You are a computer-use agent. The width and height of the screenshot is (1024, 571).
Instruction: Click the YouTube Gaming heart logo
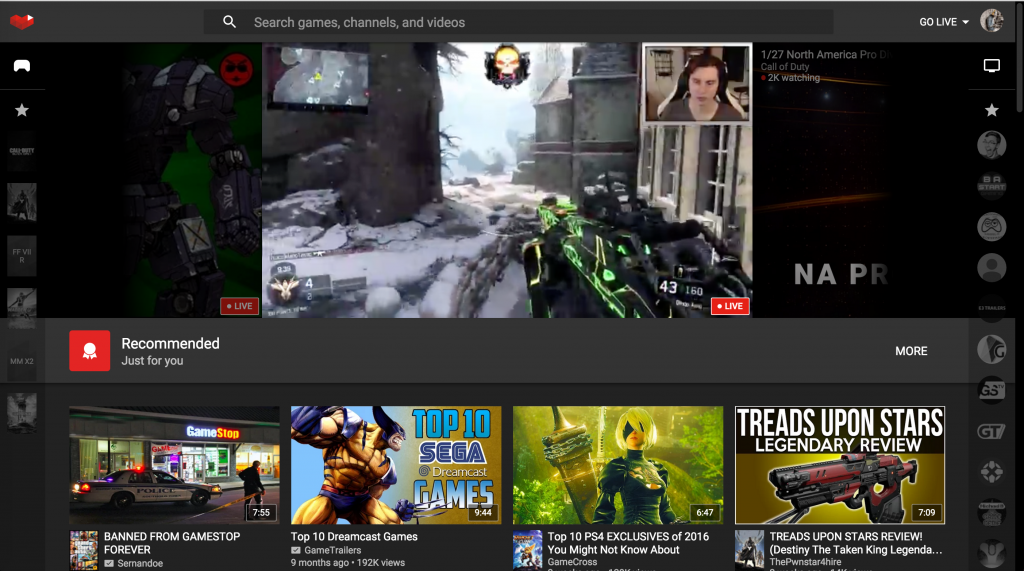coord(22,22)
